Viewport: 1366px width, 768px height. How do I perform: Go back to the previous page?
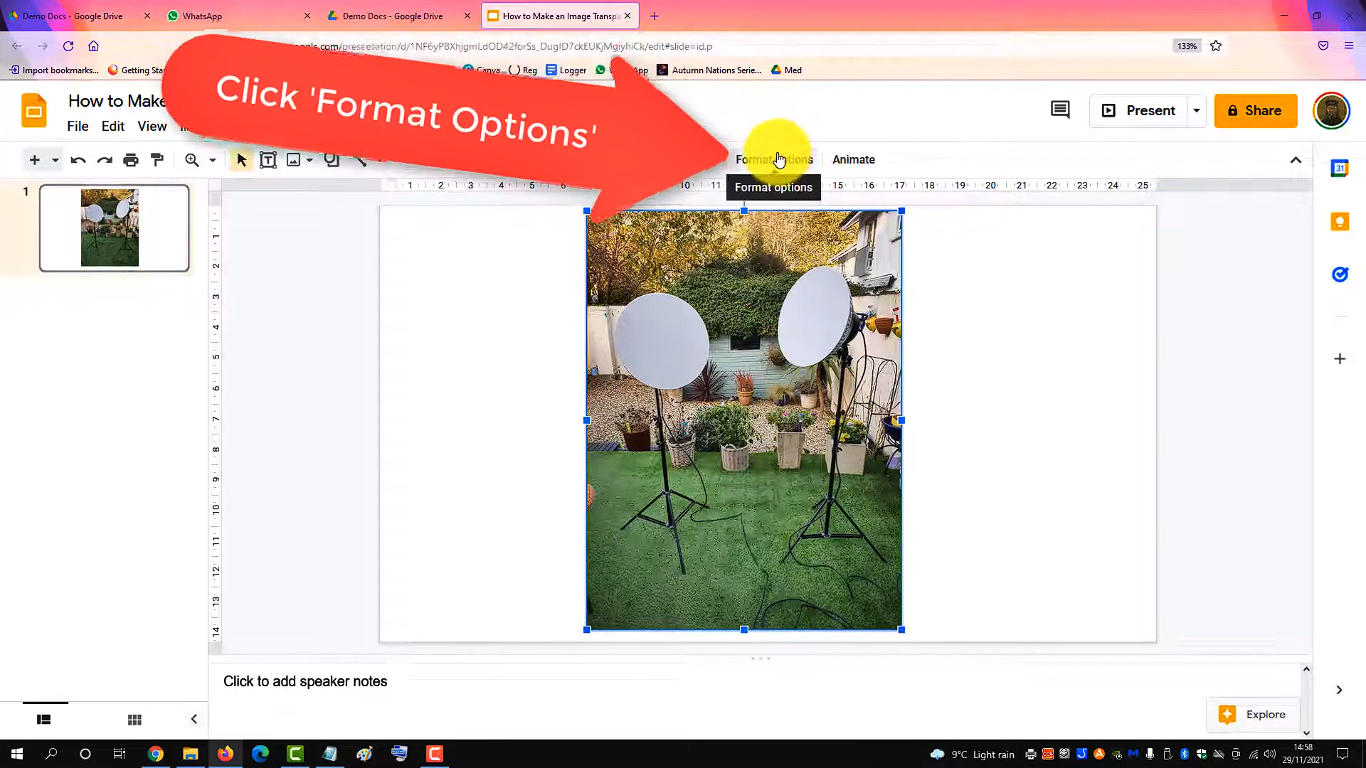point(16,46)
